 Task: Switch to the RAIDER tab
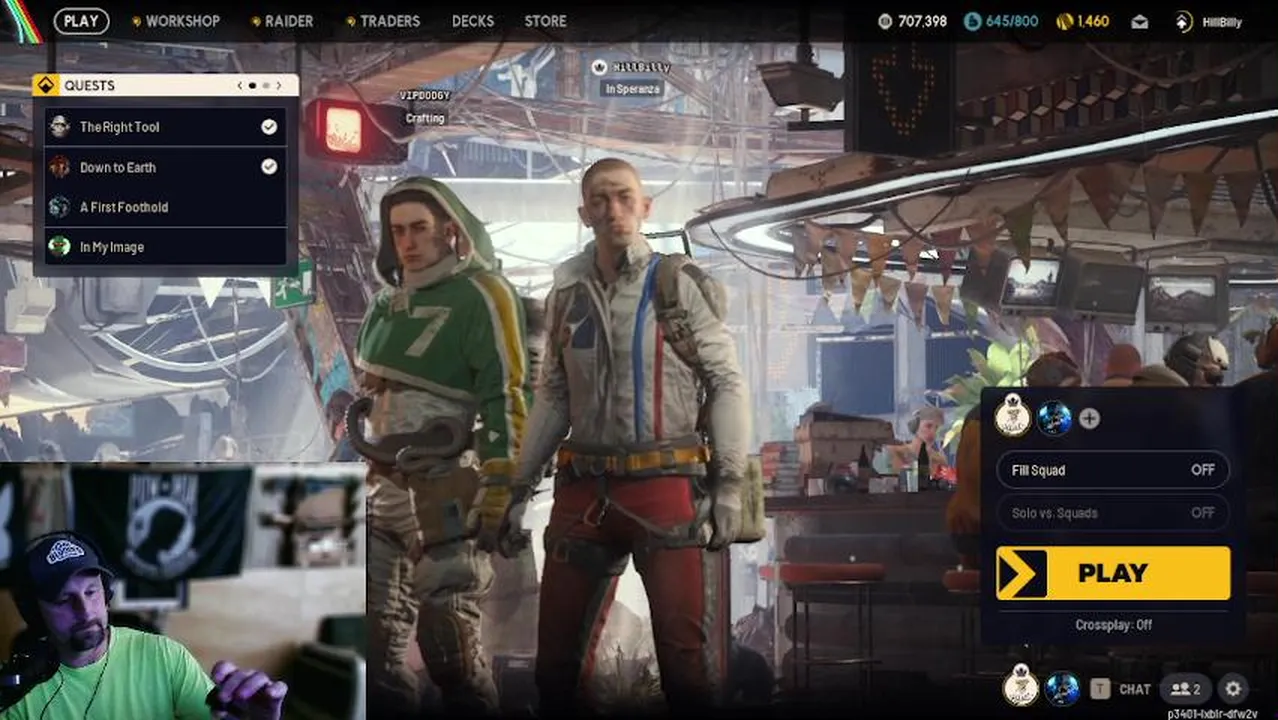tap(282, 21)
